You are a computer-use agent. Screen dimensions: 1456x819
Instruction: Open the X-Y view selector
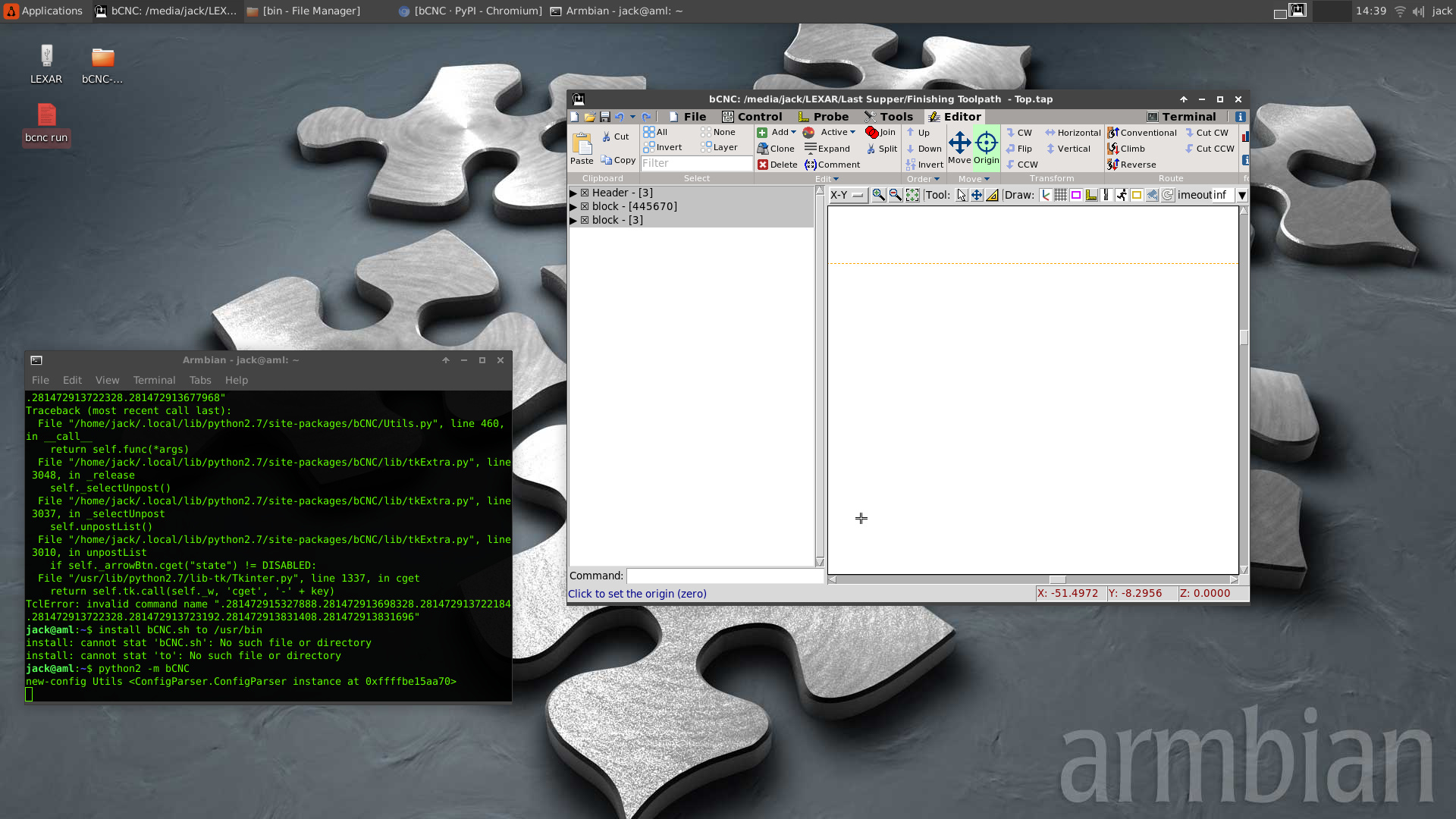point(848,195)
